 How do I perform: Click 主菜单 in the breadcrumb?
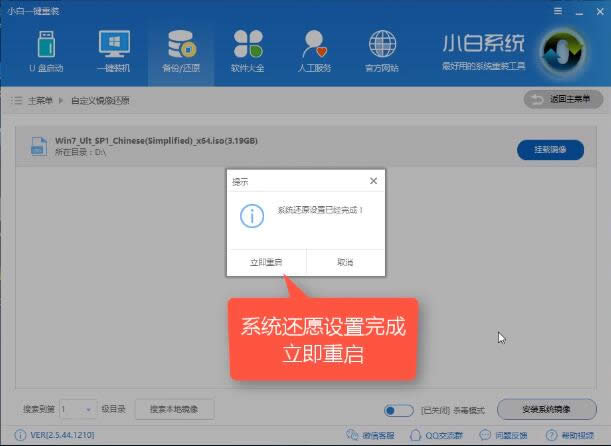tap(39, 101)
